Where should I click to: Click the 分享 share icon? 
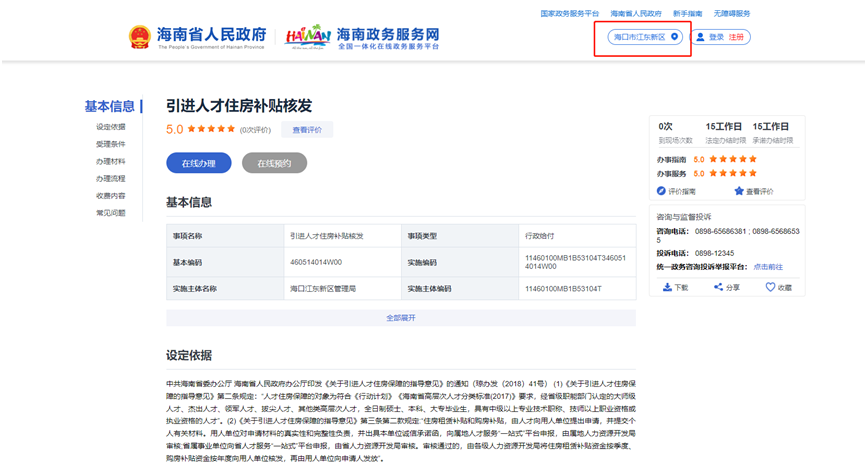point(718,287)
